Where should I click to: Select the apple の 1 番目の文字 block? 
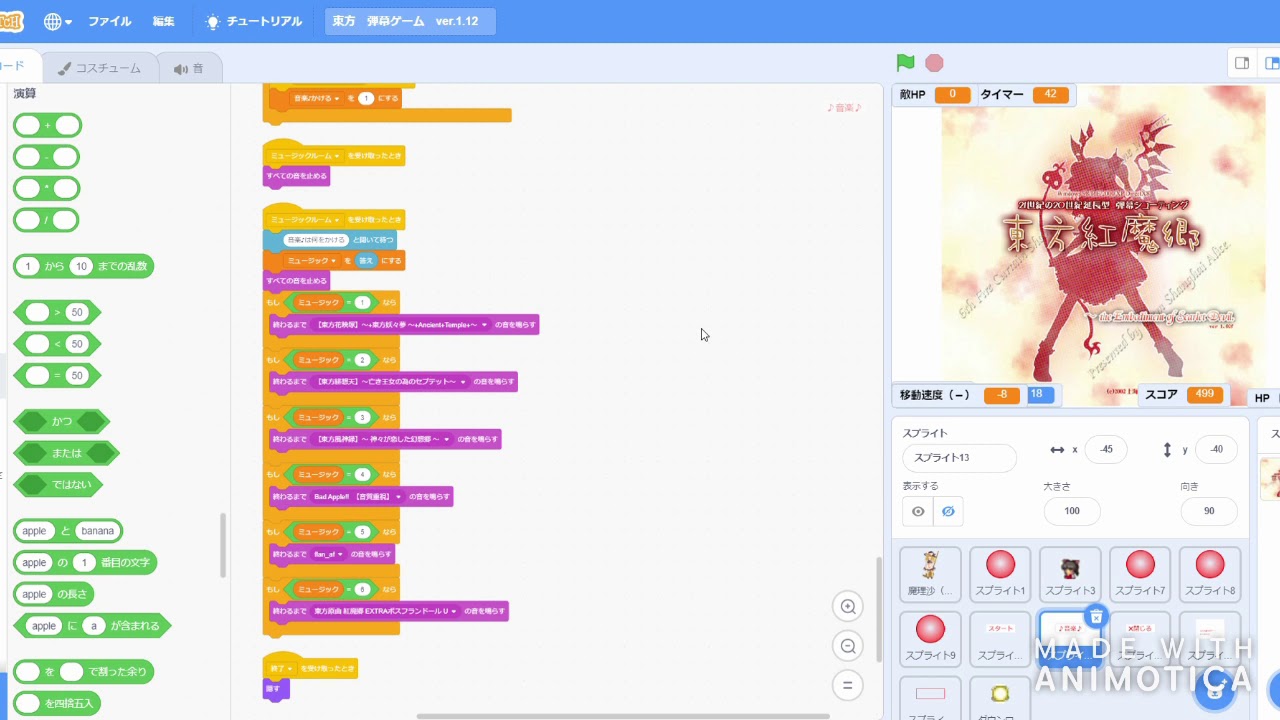tap(85, 563)
